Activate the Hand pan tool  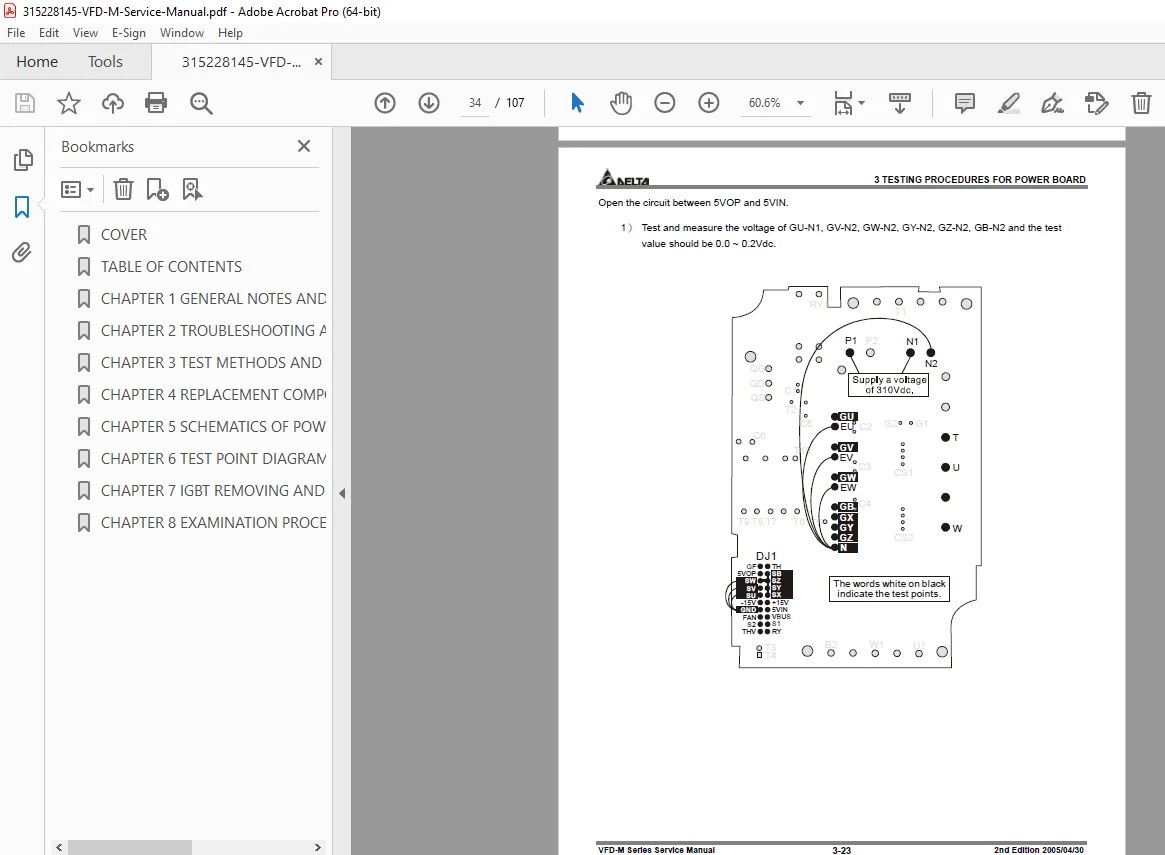point(620,103)
